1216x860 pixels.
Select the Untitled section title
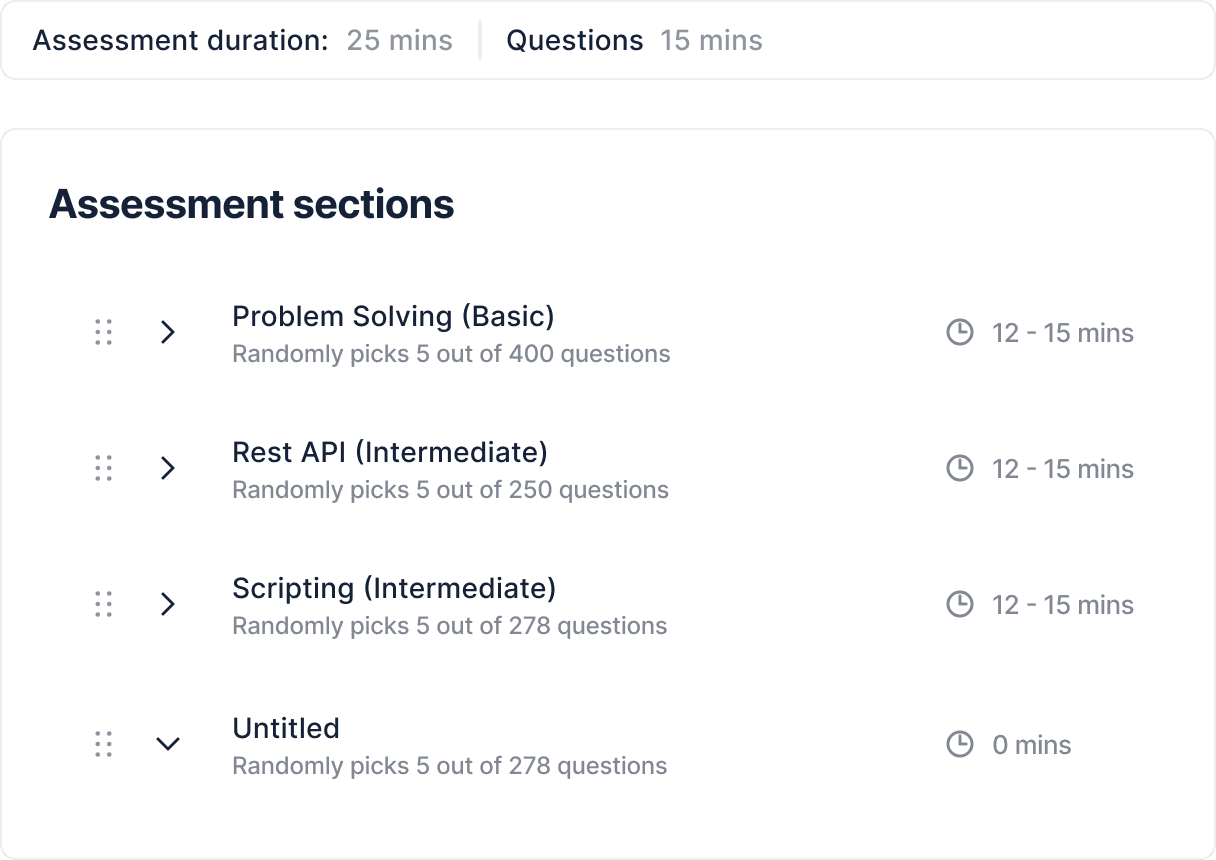click(286, 729)
